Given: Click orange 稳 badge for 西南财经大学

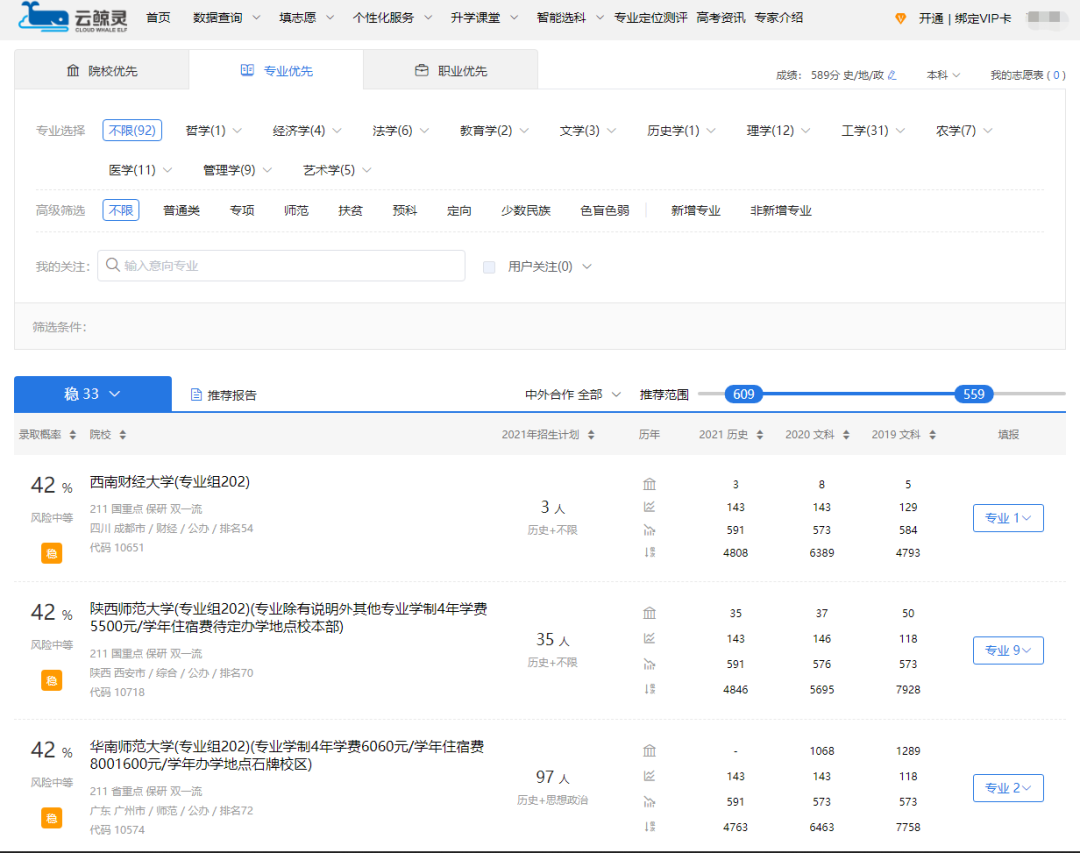Looking at the screenshot, I should click(x=52, y=553).
